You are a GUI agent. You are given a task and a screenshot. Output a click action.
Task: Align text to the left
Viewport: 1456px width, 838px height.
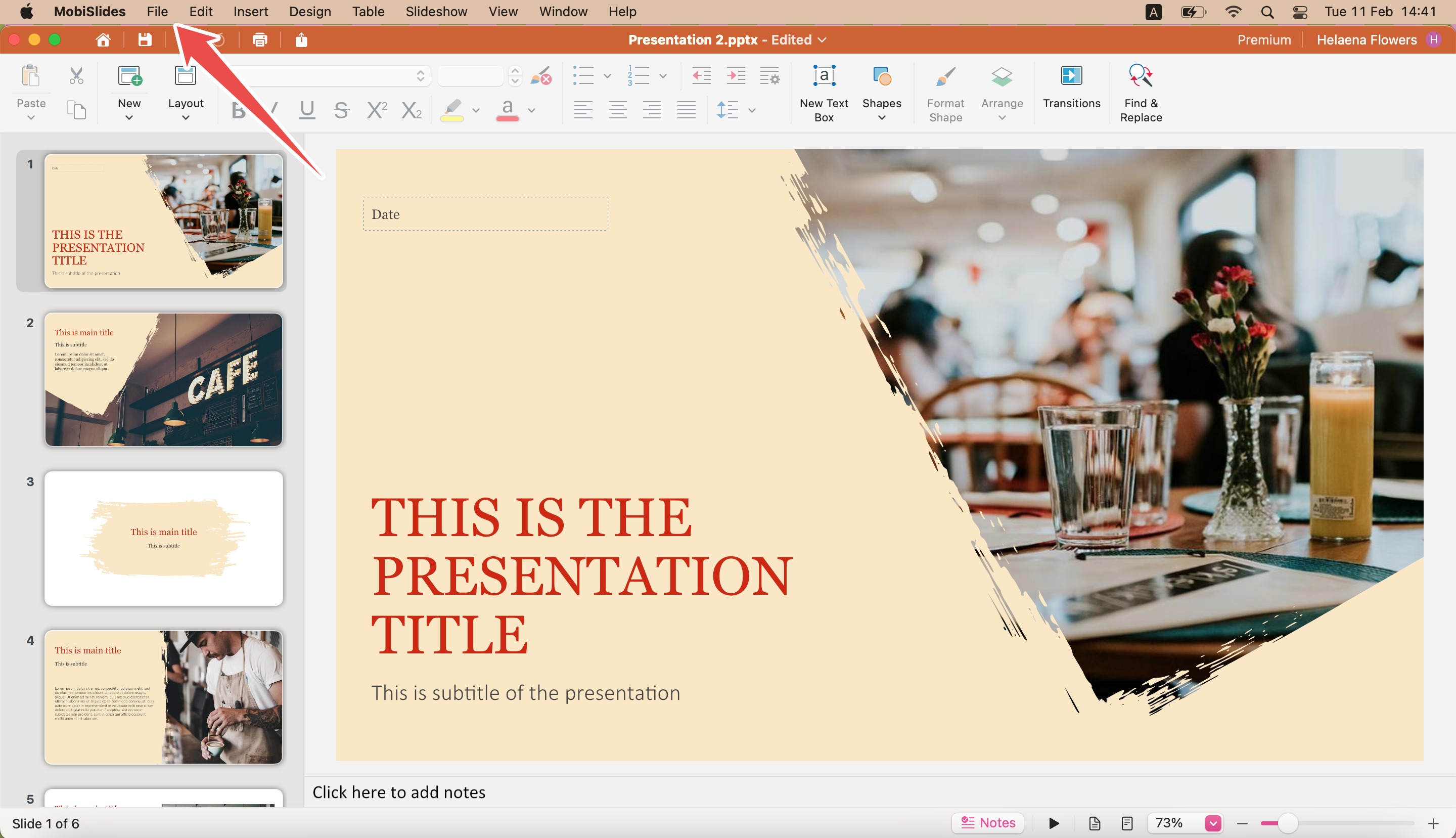click(x=583, y=109)
